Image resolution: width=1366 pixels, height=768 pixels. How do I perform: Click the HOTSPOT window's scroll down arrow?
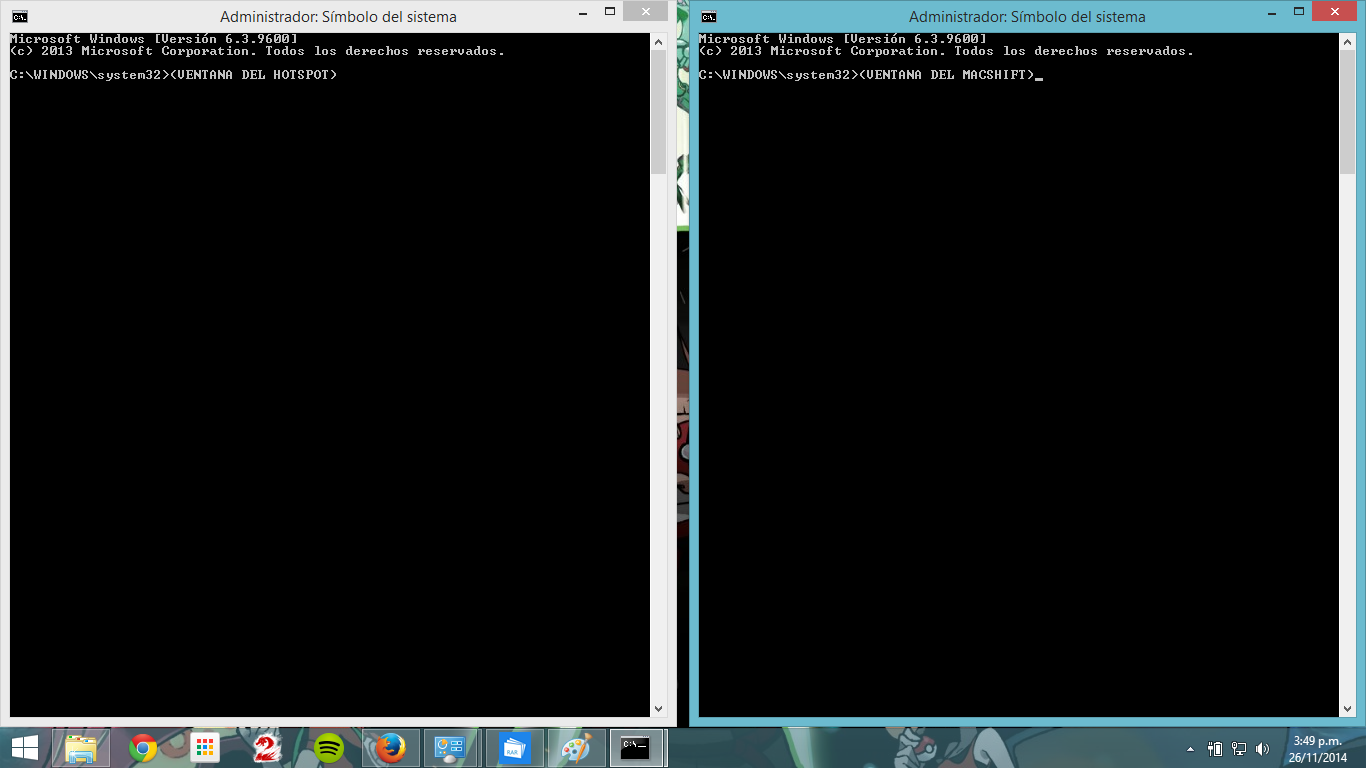coord(658,708)
